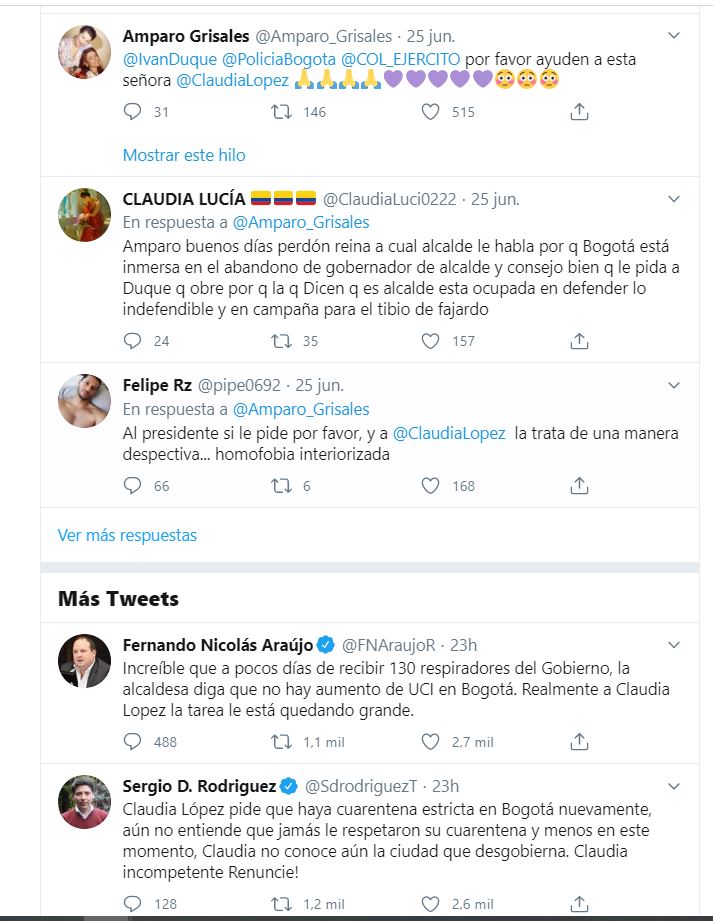Expand options menu for CLAUDIA LUCÍA's tweet

pyautogui.click(x=674, y=198)
